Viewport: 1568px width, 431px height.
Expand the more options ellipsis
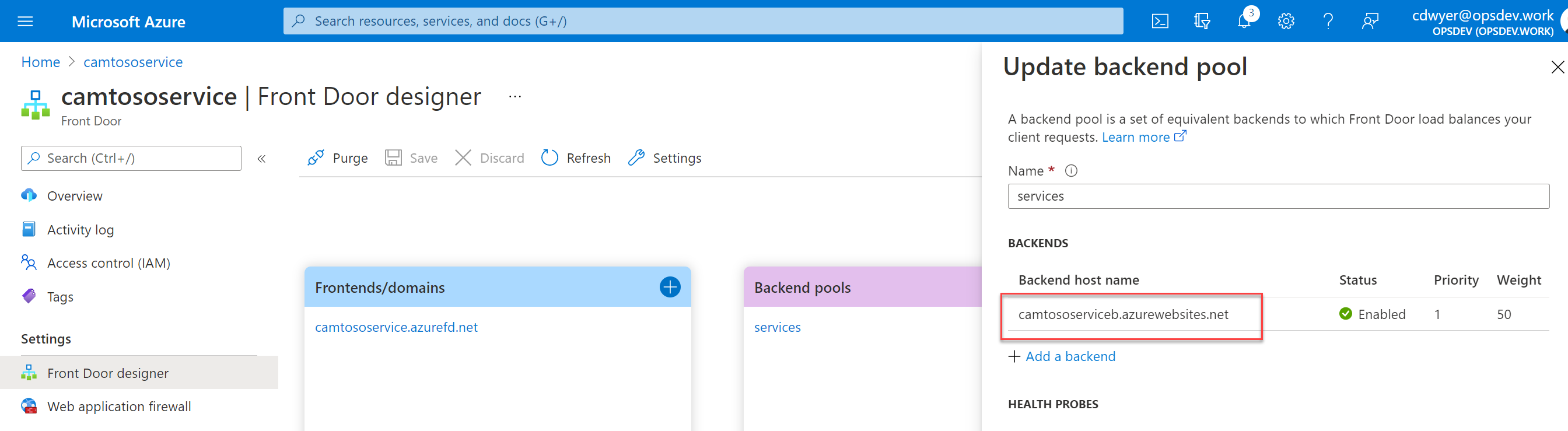pos(515,97)
